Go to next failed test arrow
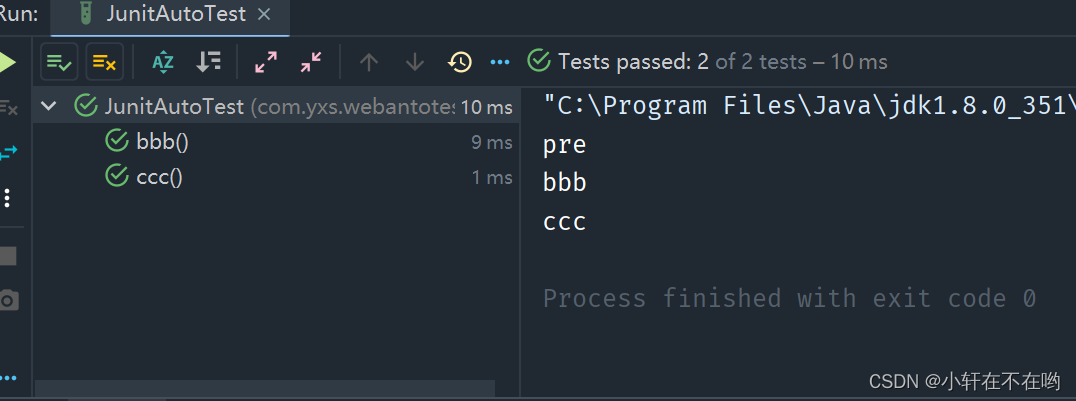 click(414, 62)
